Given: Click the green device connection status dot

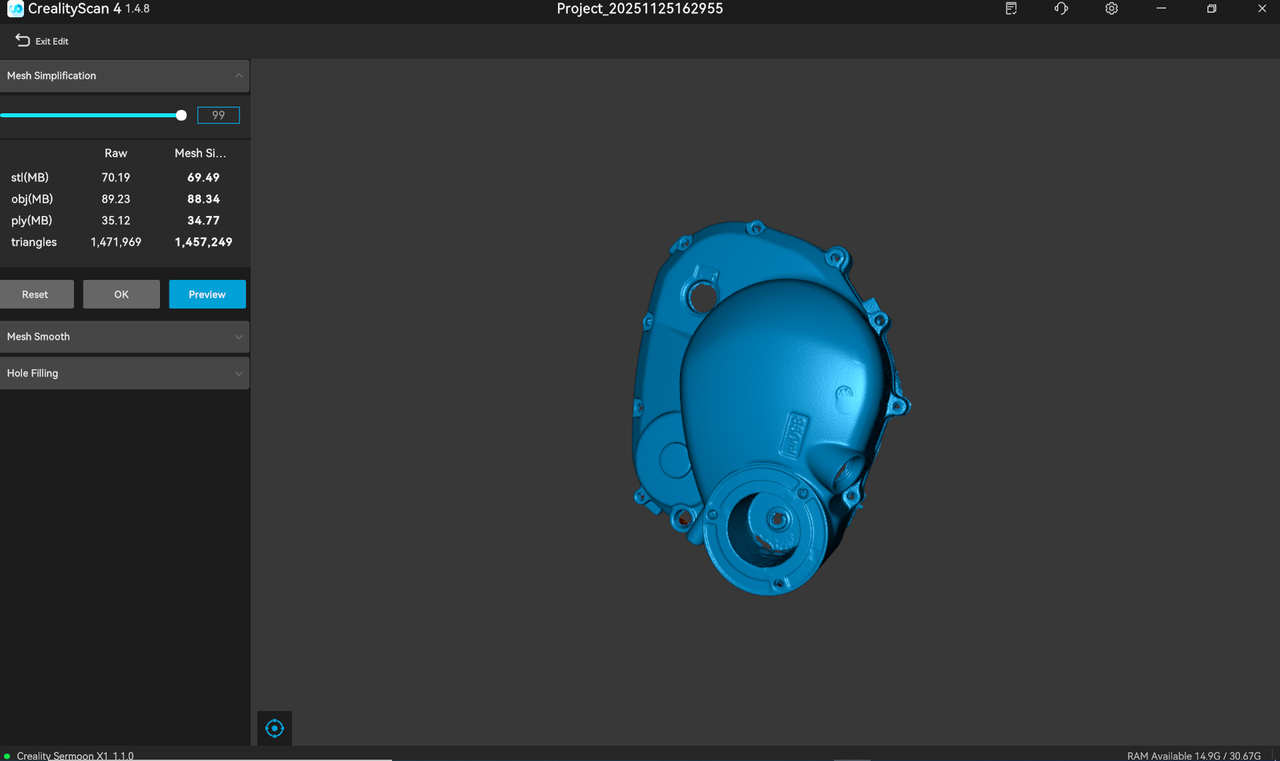Looking at the screenshot, I should (x=8, y=756).
